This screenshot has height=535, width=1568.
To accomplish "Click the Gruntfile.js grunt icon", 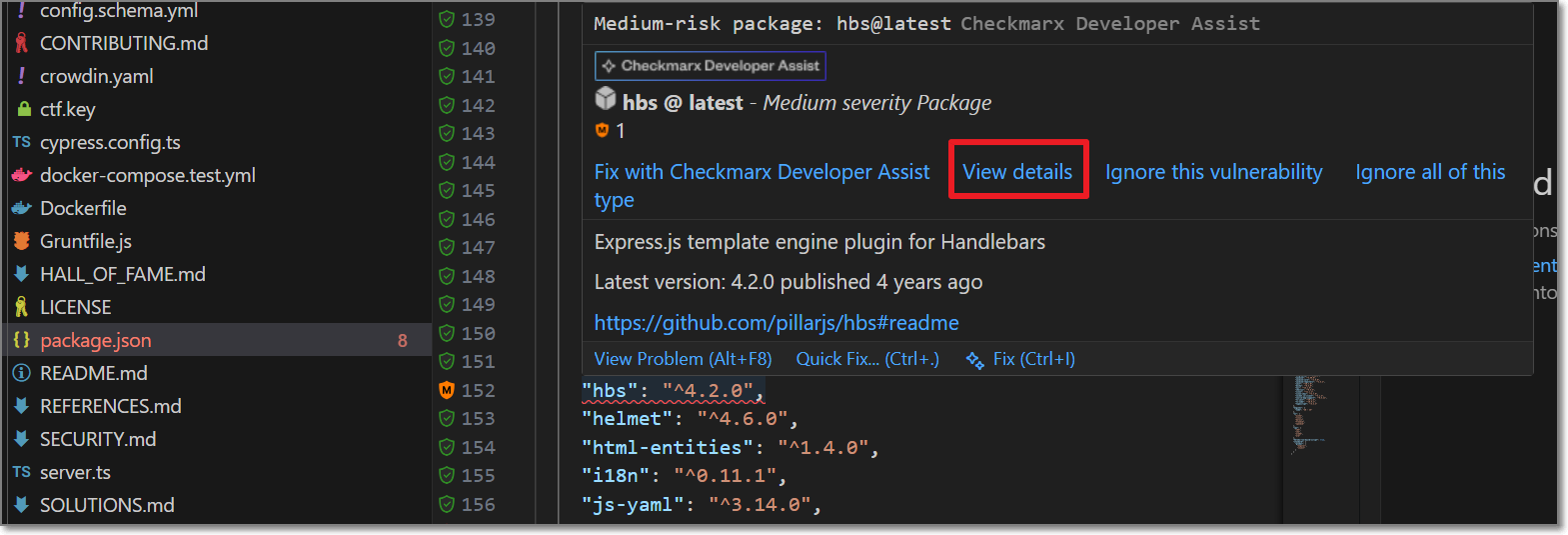I will click(x=21, y=241).
